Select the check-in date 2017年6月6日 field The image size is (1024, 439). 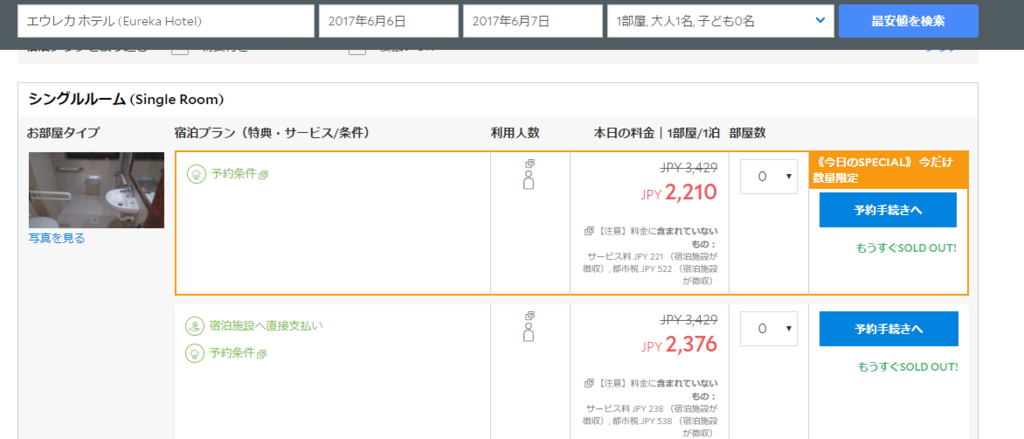point(389,21)
